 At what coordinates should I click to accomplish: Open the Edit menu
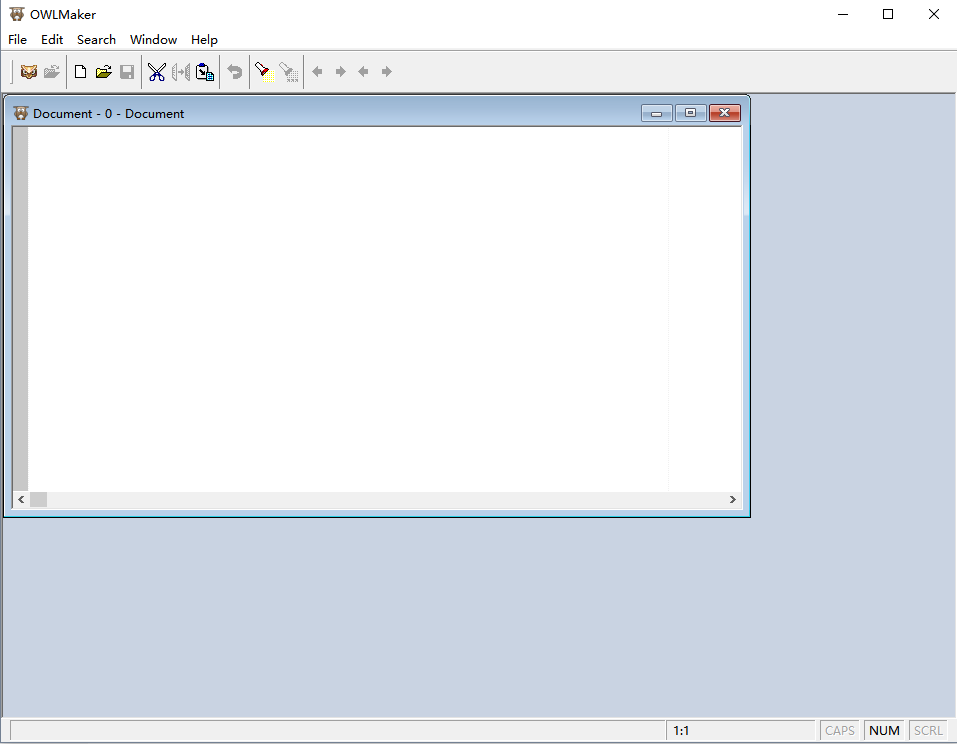click(52, 40)
